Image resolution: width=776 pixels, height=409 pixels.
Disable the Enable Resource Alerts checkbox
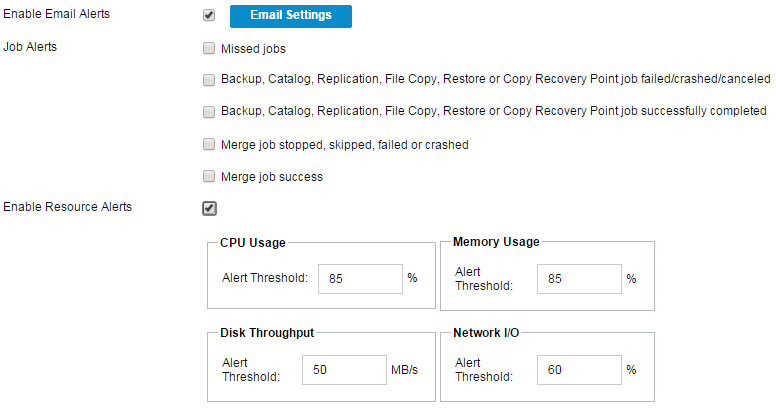click(x=209, y=208)
